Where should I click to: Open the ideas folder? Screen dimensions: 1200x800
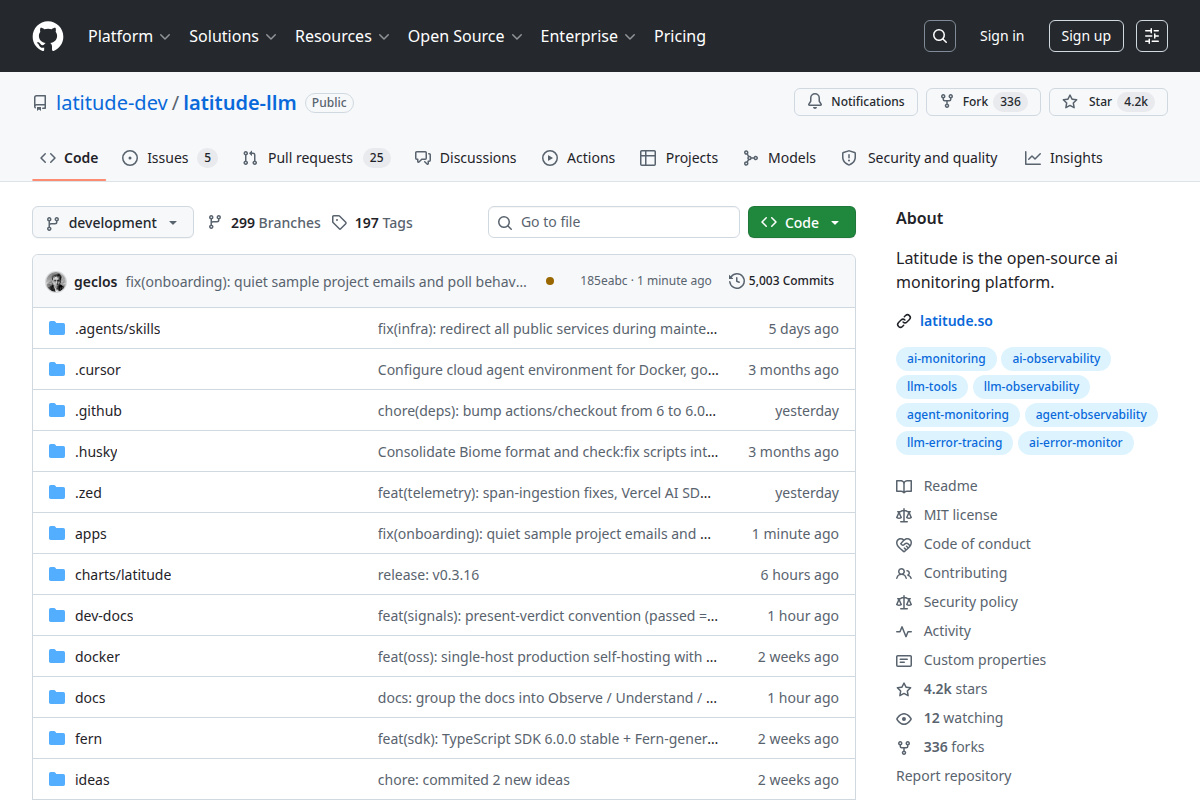click(x=92, y=780)
